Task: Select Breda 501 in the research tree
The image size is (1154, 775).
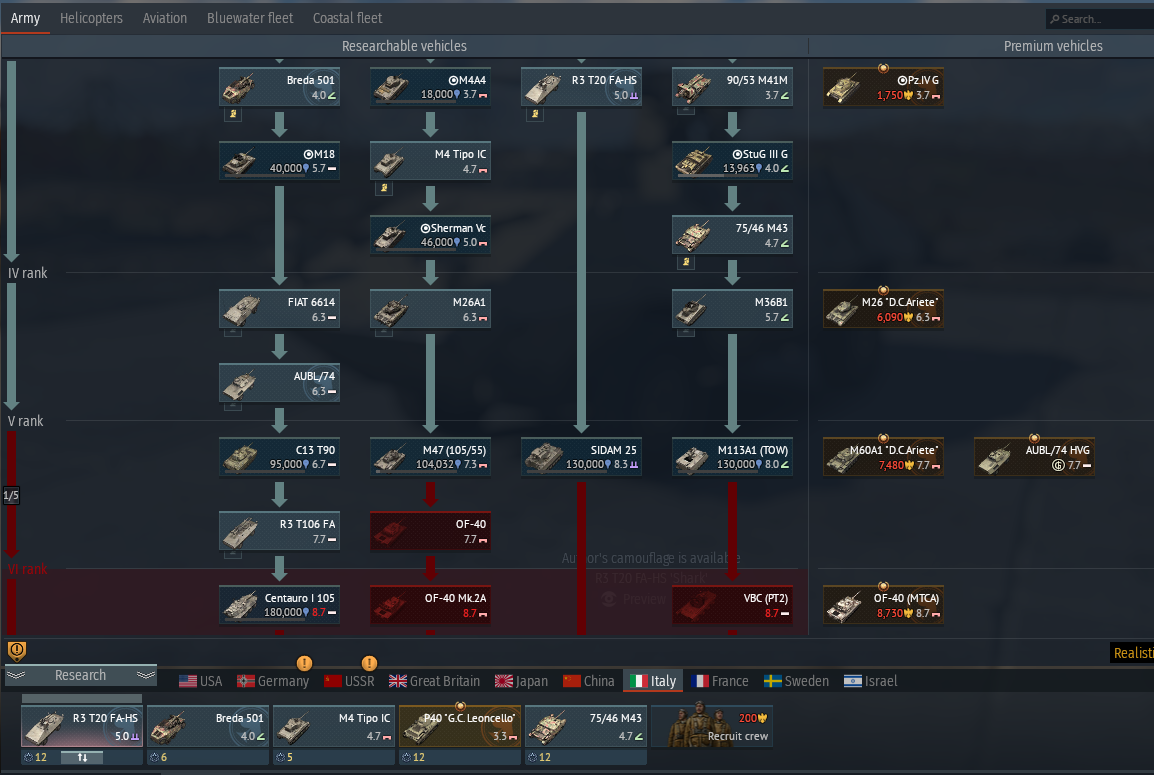Action: click(280, 87)
